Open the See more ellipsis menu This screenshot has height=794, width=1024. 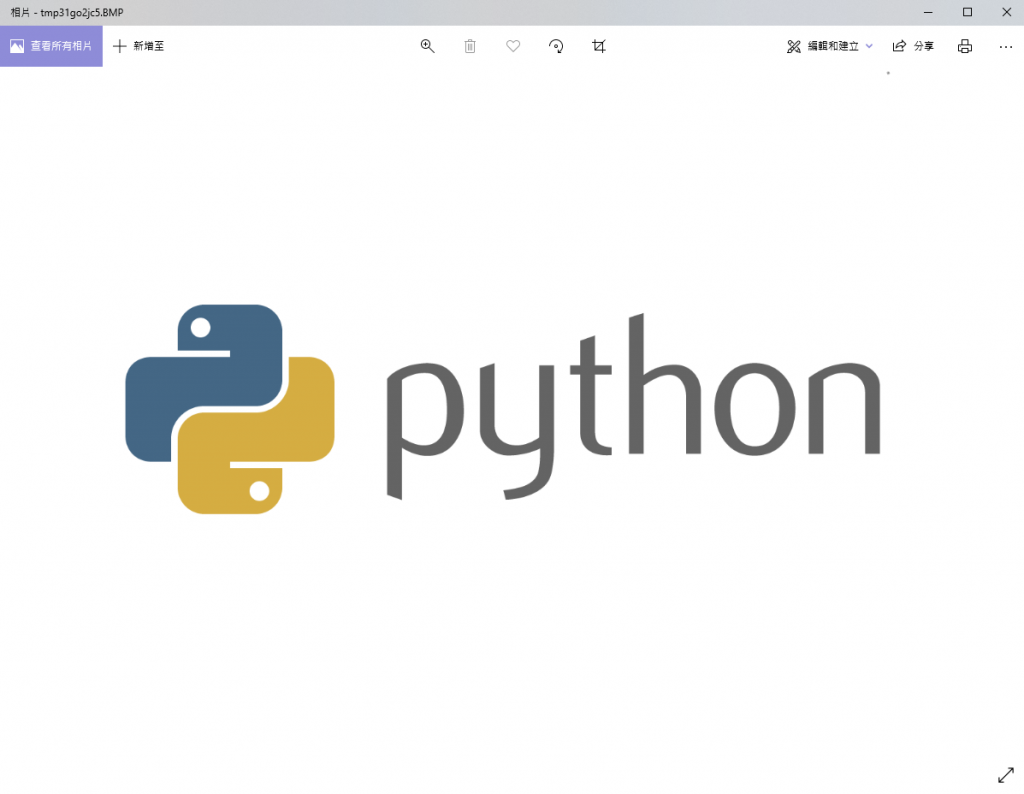[1006, 46]
